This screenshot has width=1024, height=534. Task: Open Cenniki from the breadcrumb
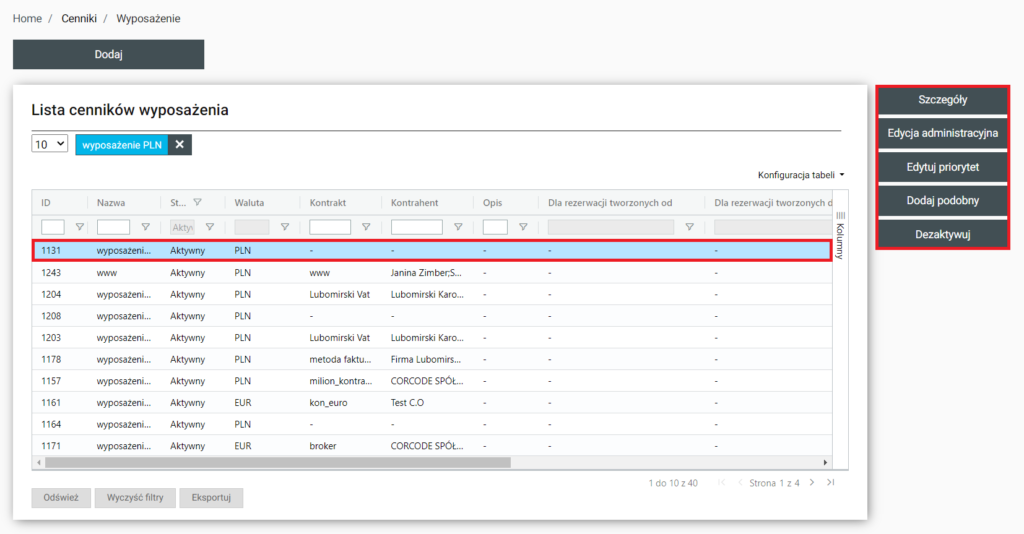[79, 19]
